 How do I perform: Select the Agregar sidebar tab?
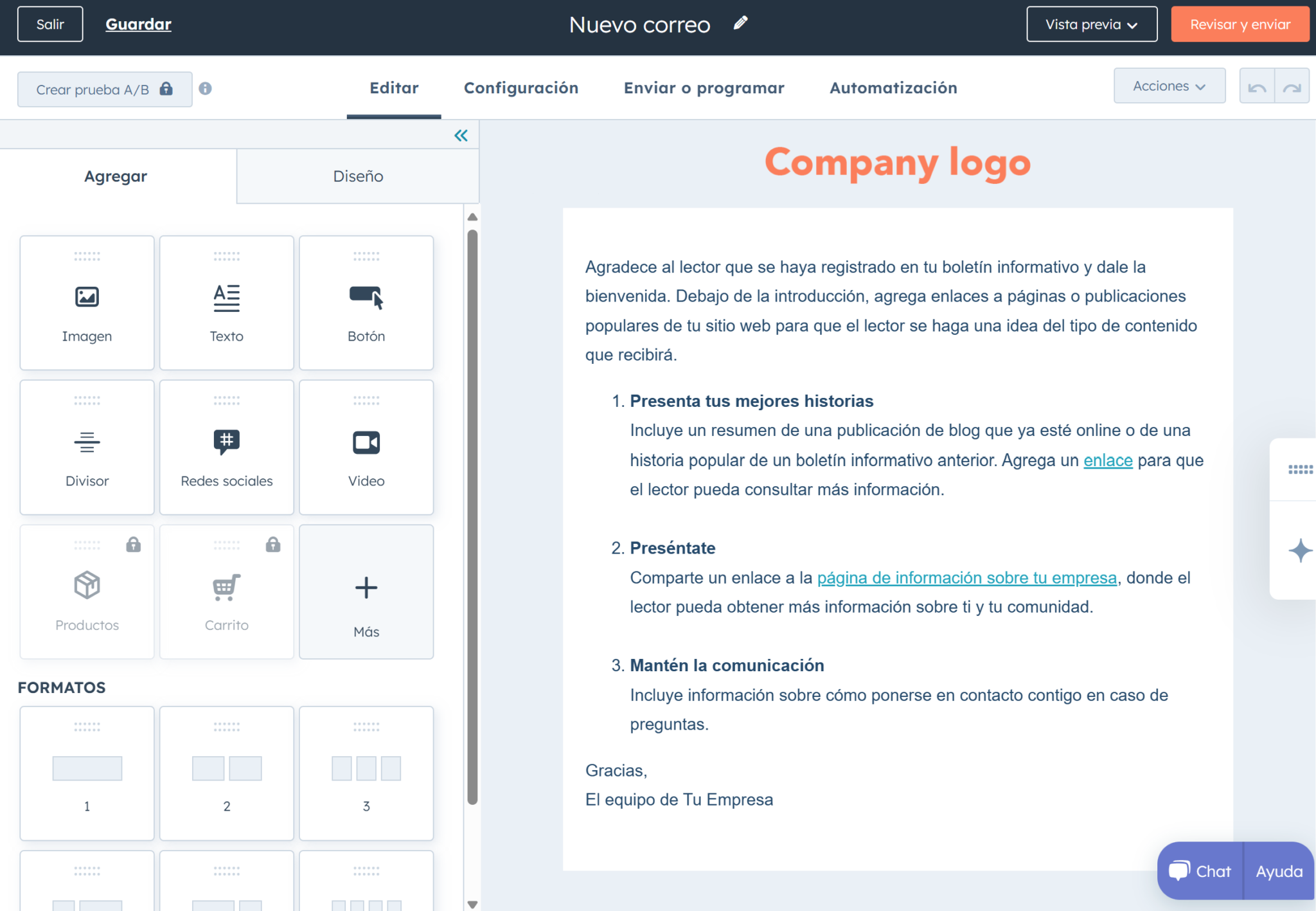pos(116,176)
